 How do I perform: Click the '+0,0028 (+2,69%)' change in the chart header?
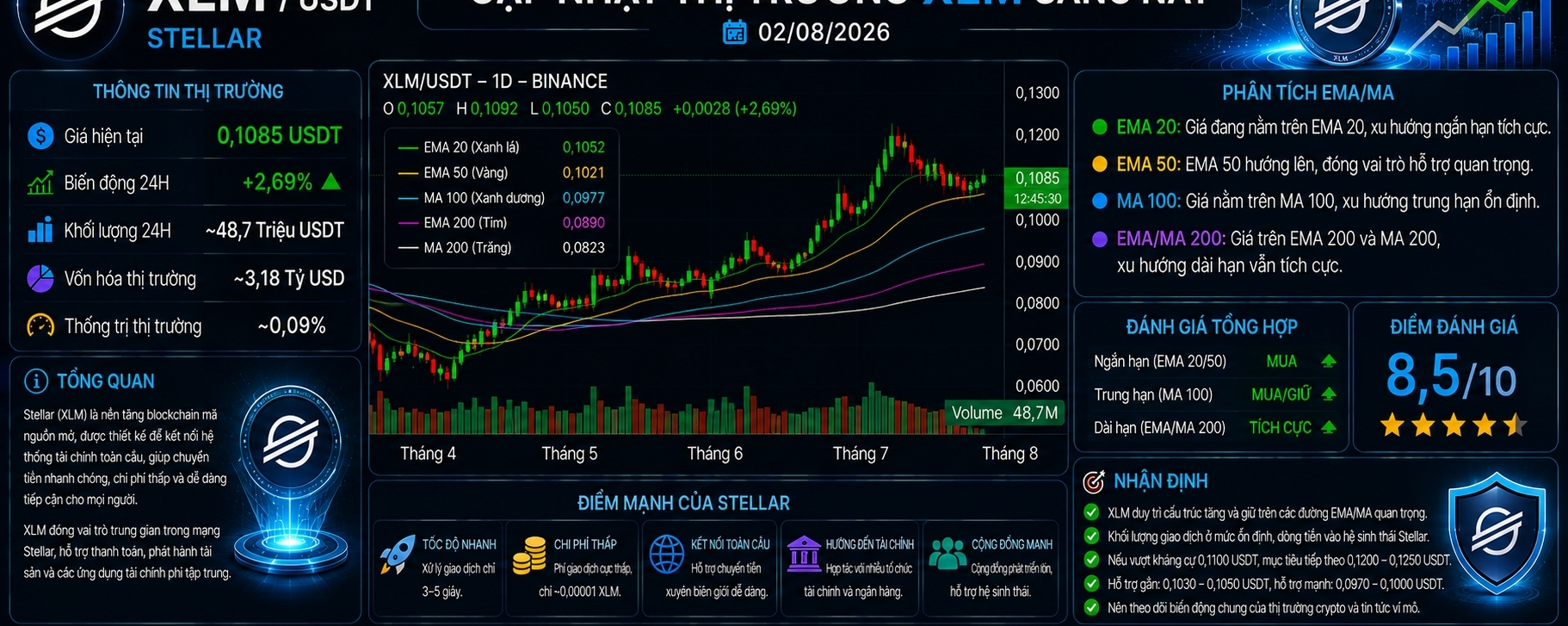735,108
